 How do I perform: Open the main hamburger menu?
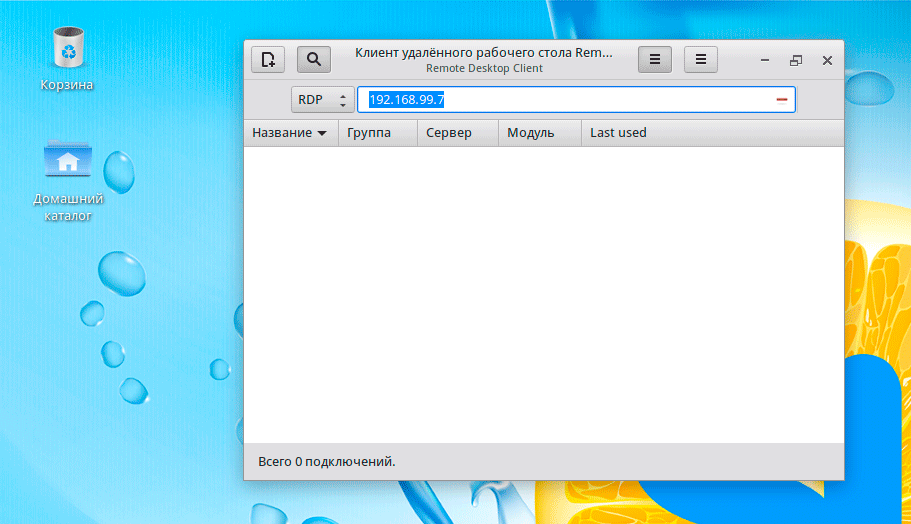(701, 60)
